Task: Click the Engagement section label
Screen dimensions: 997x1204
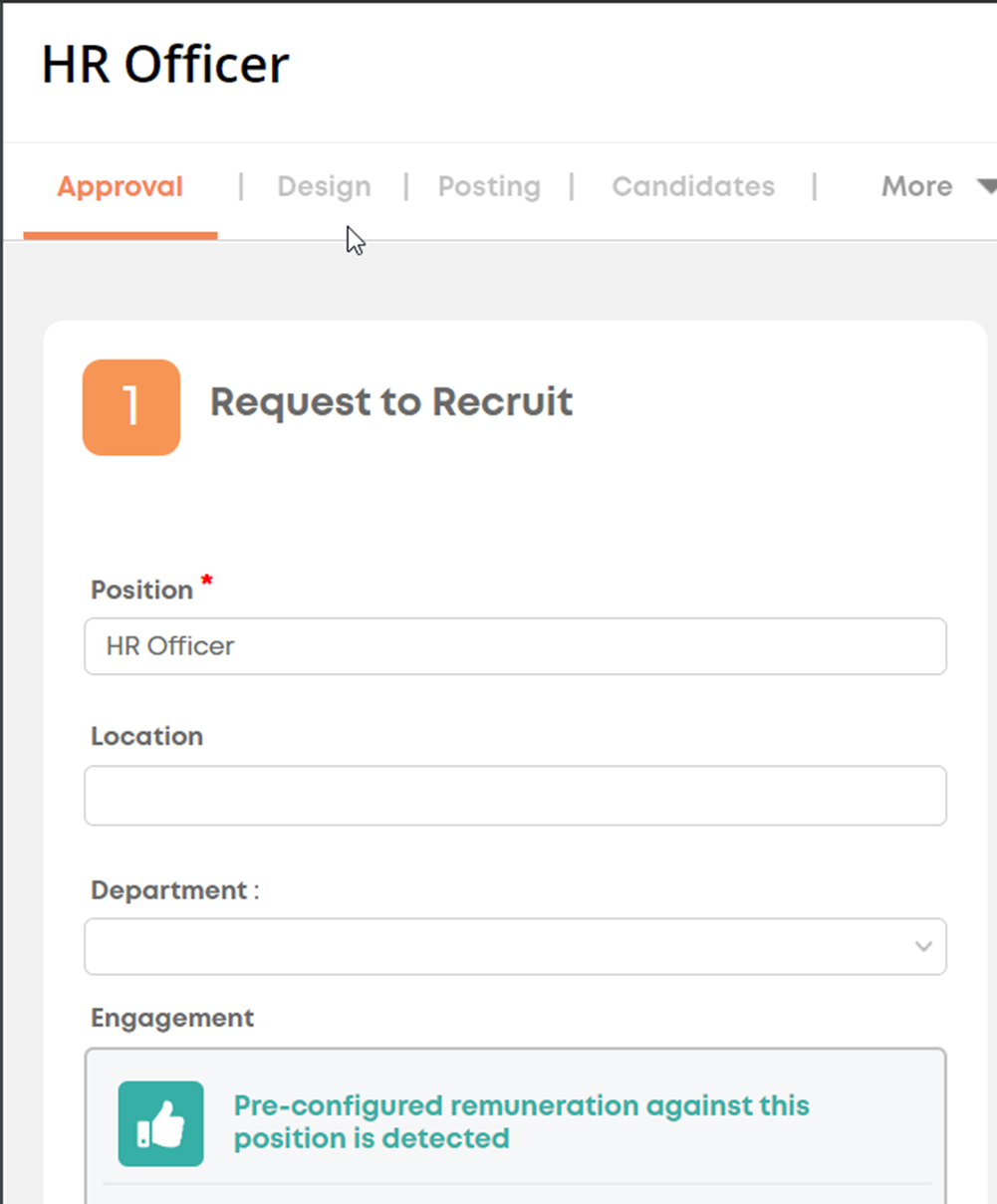Action: pyautogui.click(x=172, y=1018)
